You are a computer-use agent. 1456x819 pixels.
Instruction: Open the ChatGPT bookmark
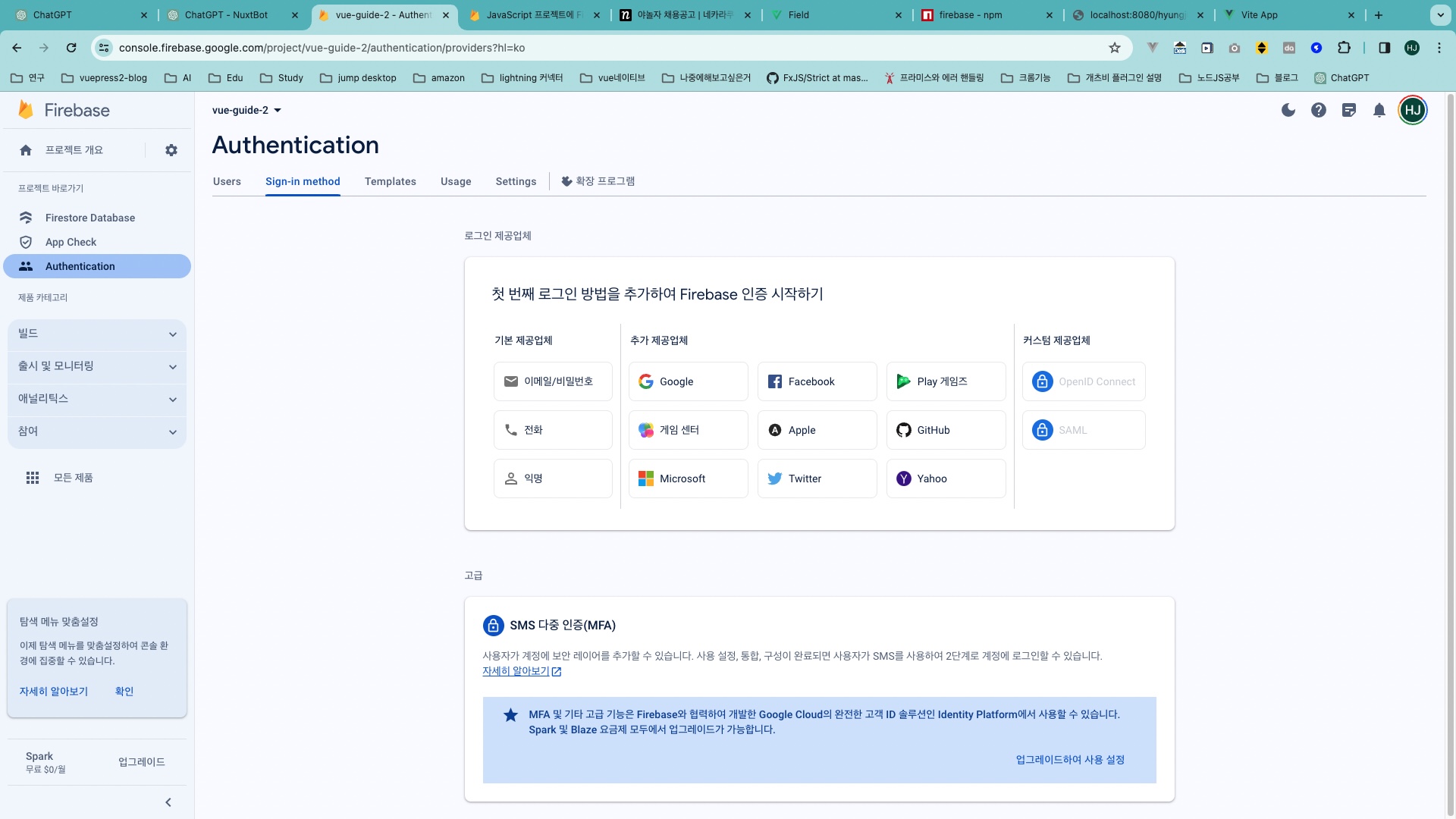(x=1341, y=78)
